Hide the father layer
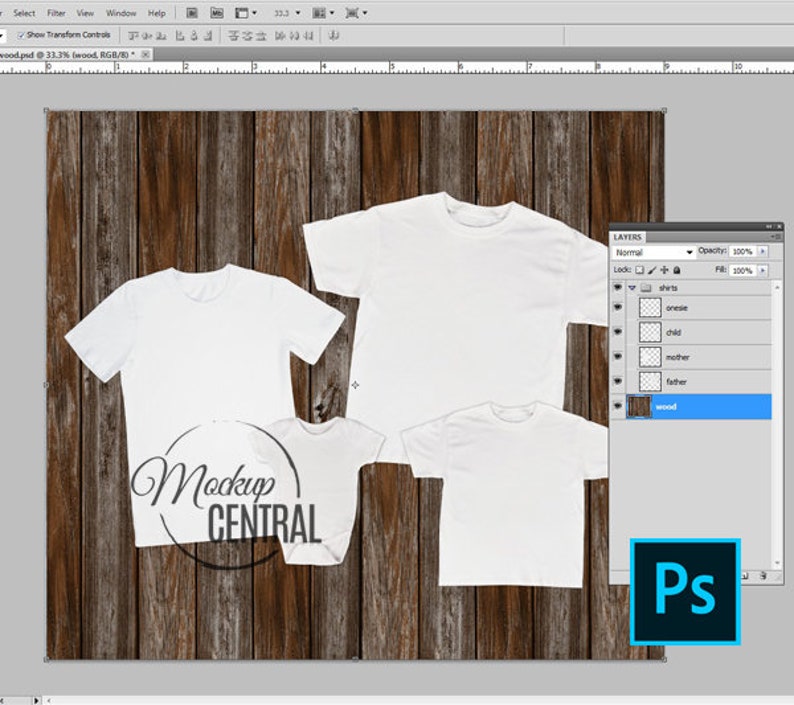The image size is (794, 705). coord(618,381)
